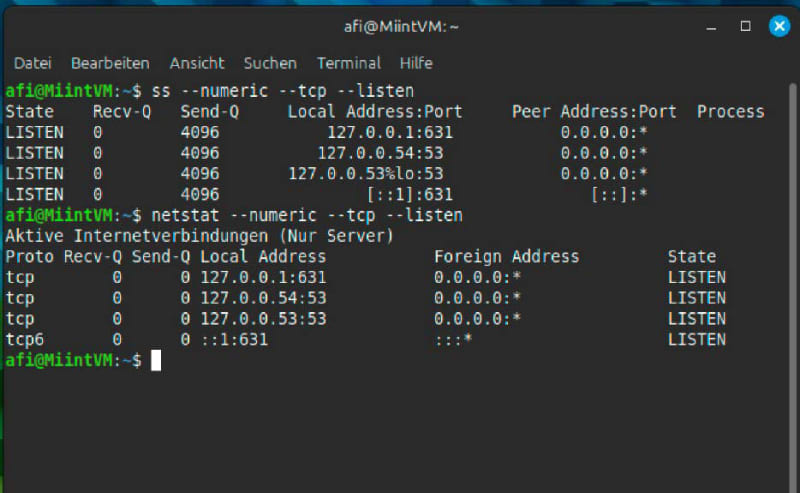Open the Bearbeiten menu
Image resolution: width=800 pixels, height=493 pixels.
click(110, 63)
